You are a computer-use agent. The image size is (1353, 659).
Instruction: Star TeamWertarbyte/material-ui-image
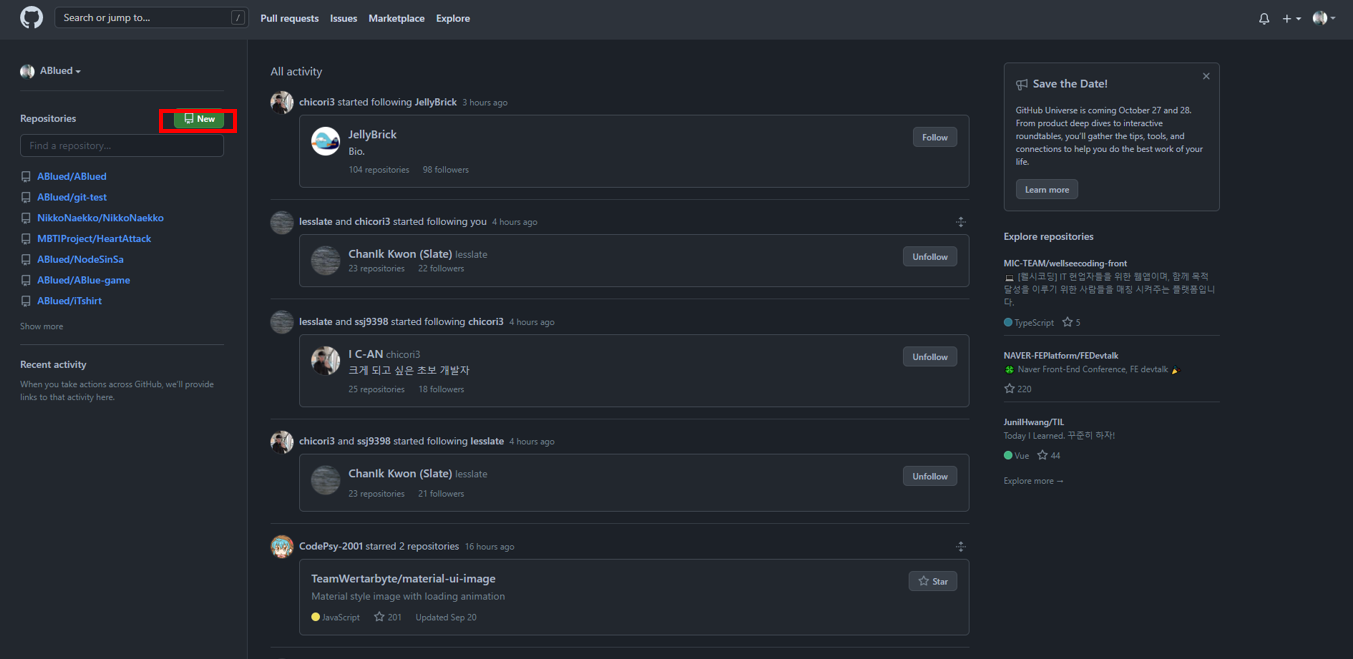(x=933, y=581)
